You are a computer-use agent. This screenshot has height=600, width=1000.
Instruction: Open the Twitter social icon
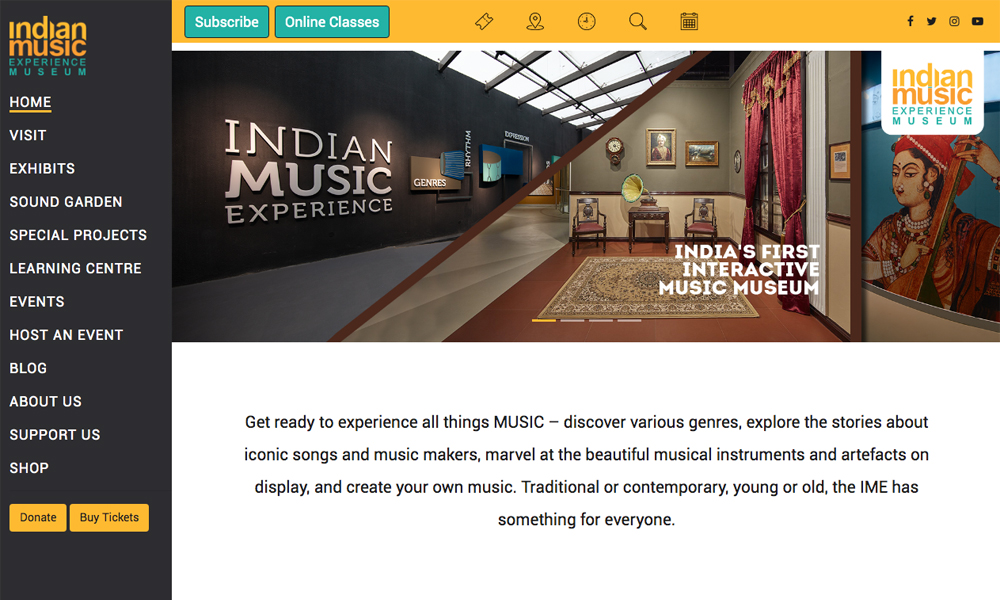(932, 22)
